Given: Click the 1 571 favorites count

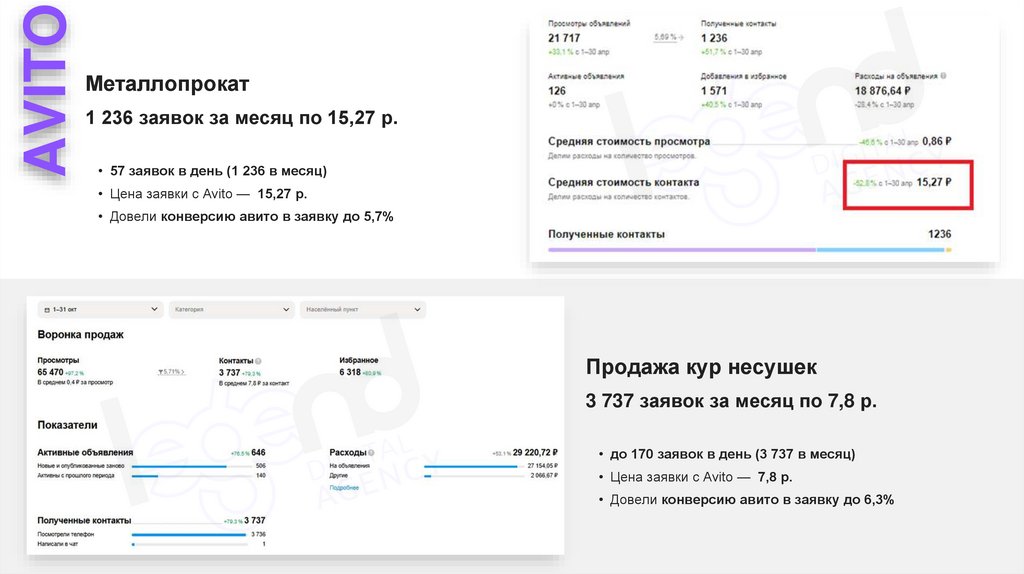Looking at the screenshot, I should click(x=714, y=91).
